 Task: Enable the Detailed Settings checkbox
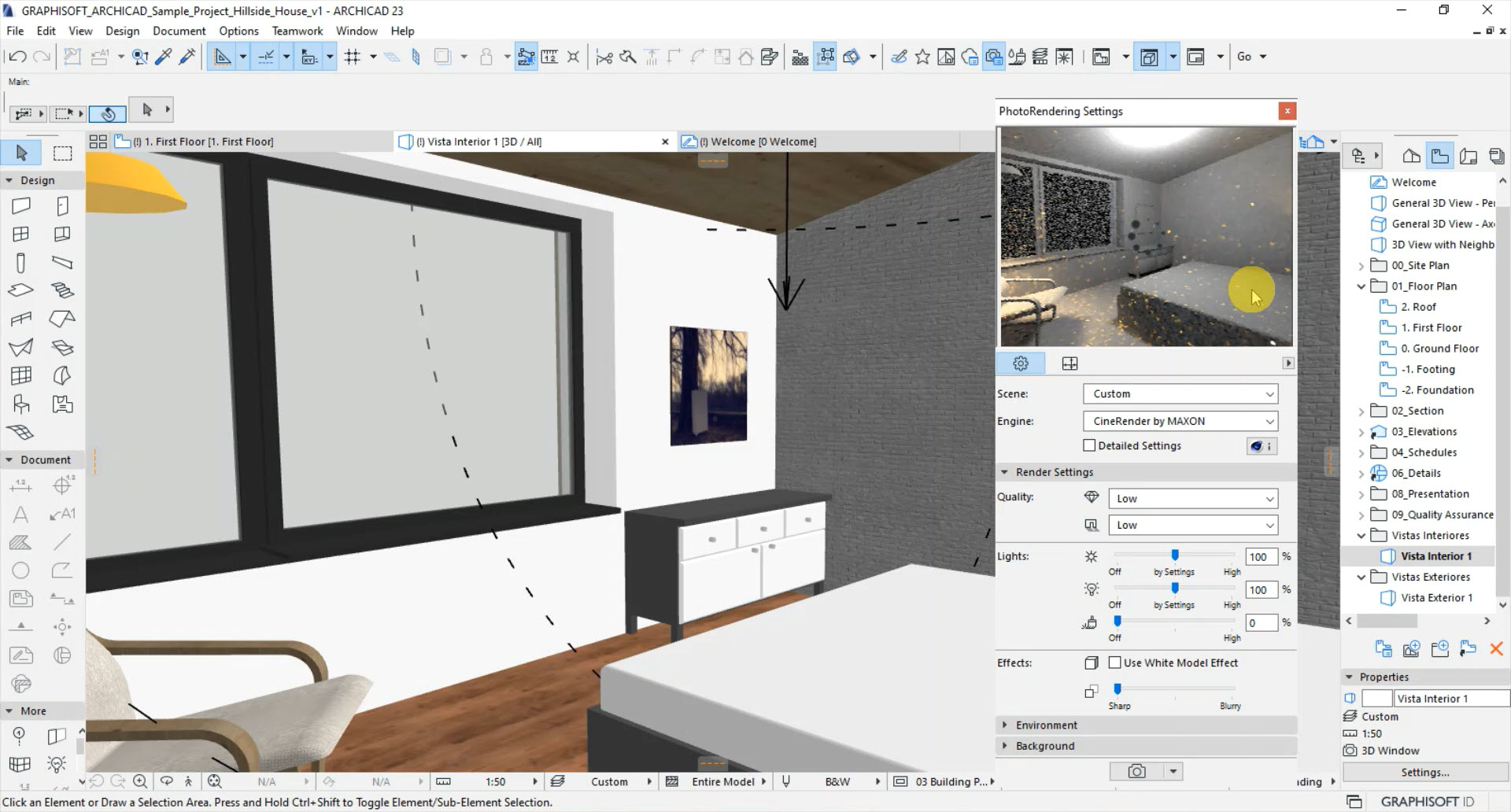click(1089, 445)
